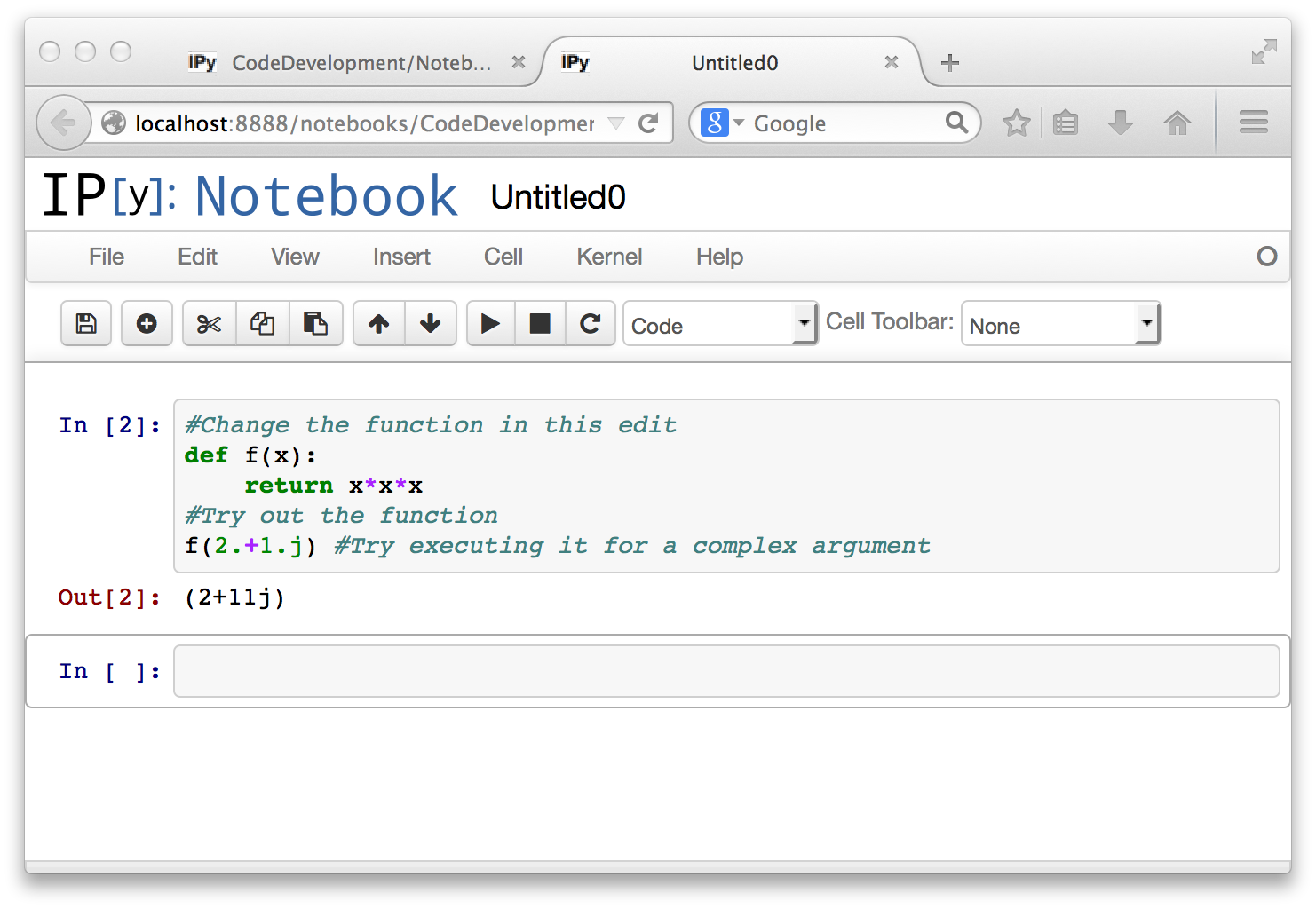The width and height of the screenshot is (1316, 909).
Task: Open the Kernel menu
Action: coord(609,257)
